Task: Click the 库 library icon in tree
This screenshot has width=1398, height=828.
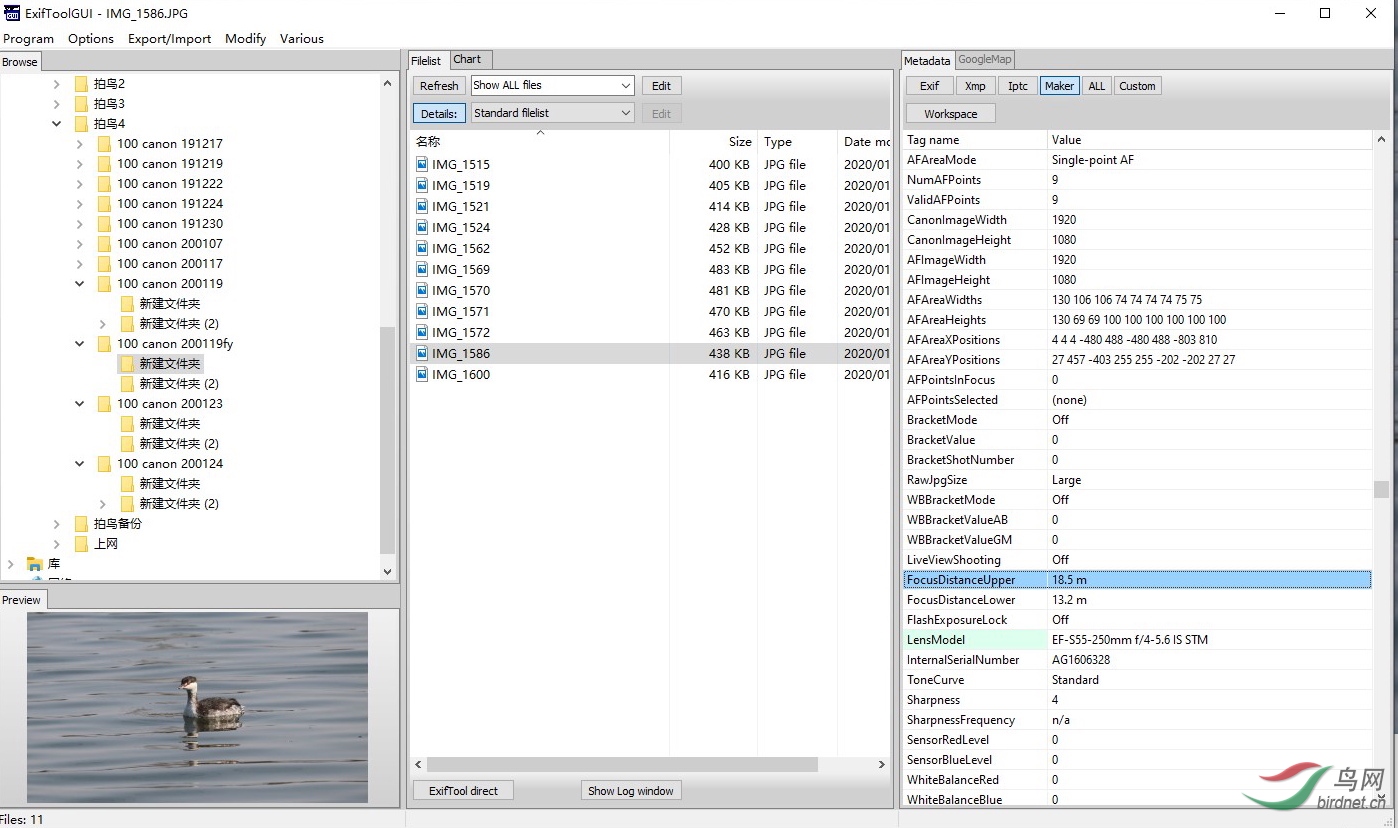Action: coord(35,564)
